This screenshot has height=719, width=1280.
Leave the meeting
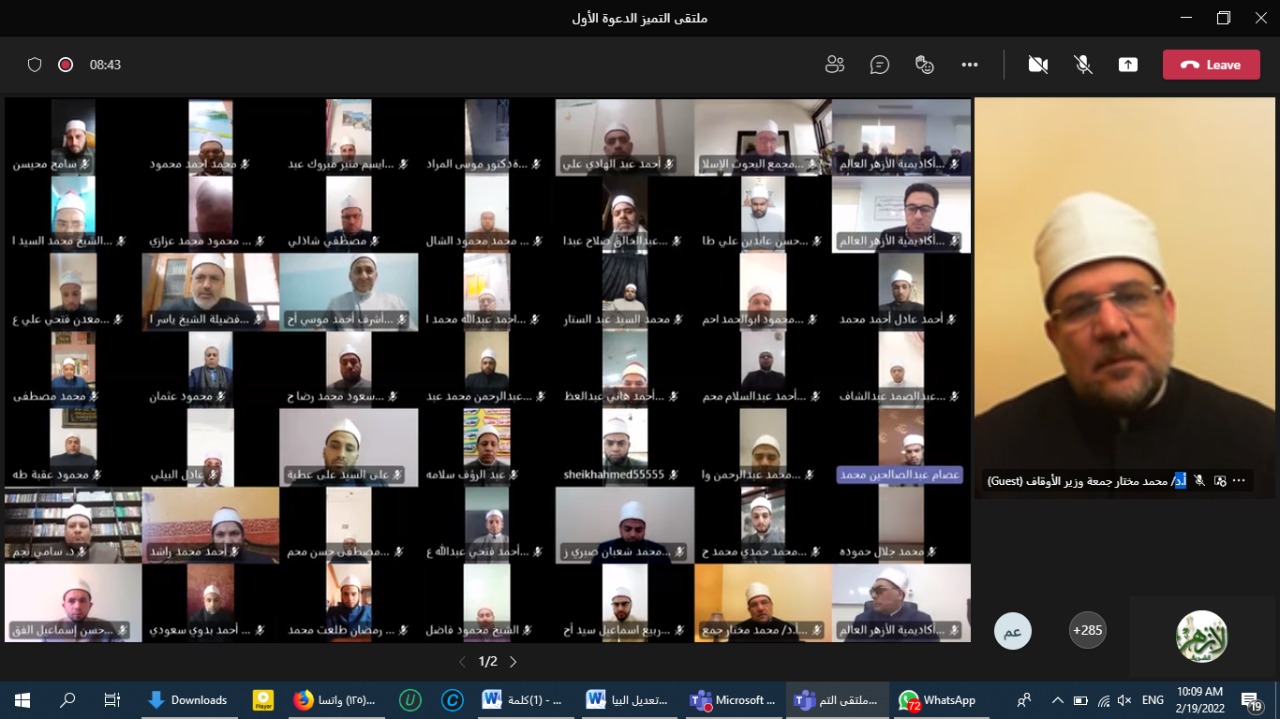coord(1211,65)
